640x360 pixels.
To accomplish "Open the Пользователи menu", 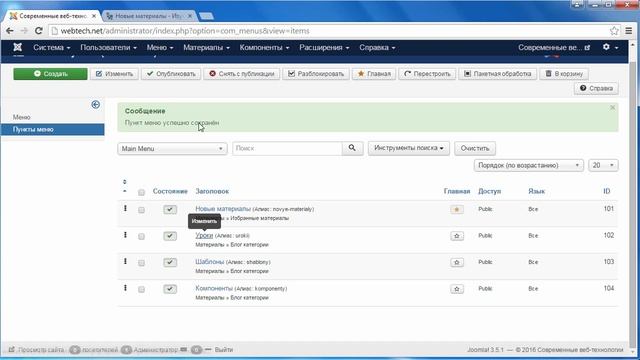I will (x=108, y=47).
